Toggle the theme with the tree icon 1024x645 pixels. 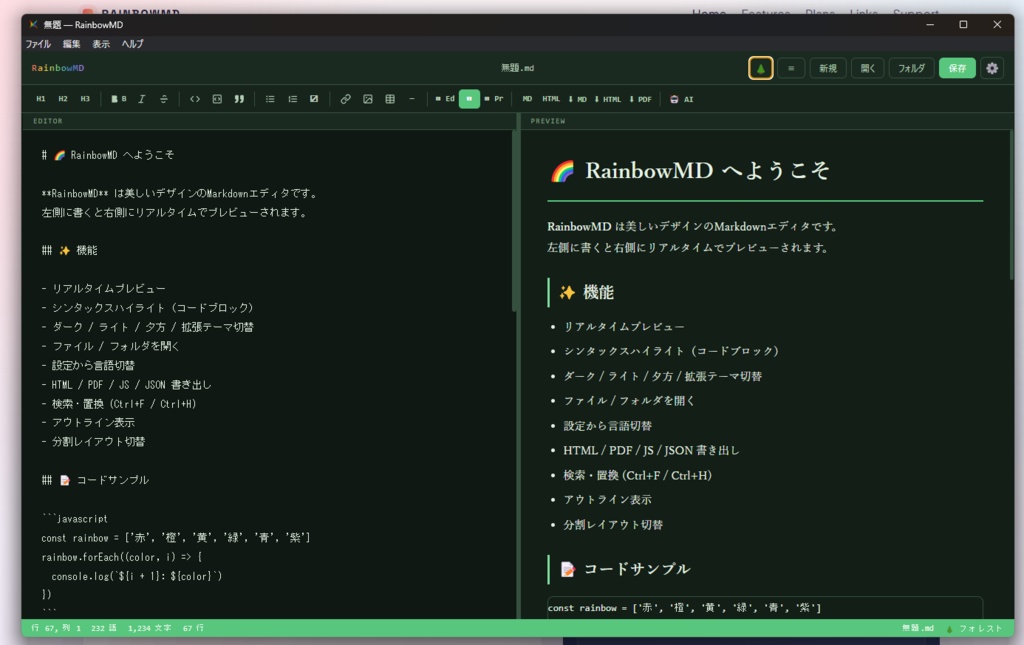tap(762, 67)
